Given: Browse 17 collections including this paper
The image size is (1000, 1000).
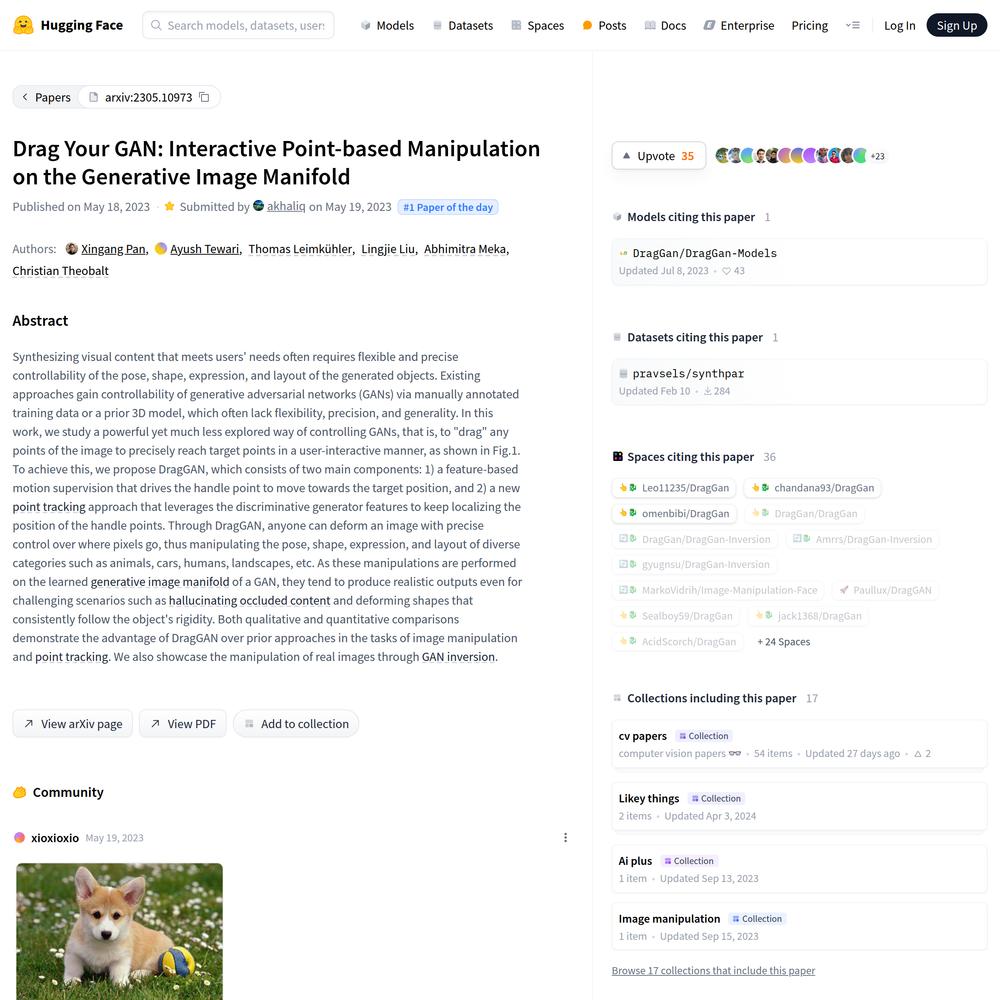Looking at the screenshot, I should 713,970.
